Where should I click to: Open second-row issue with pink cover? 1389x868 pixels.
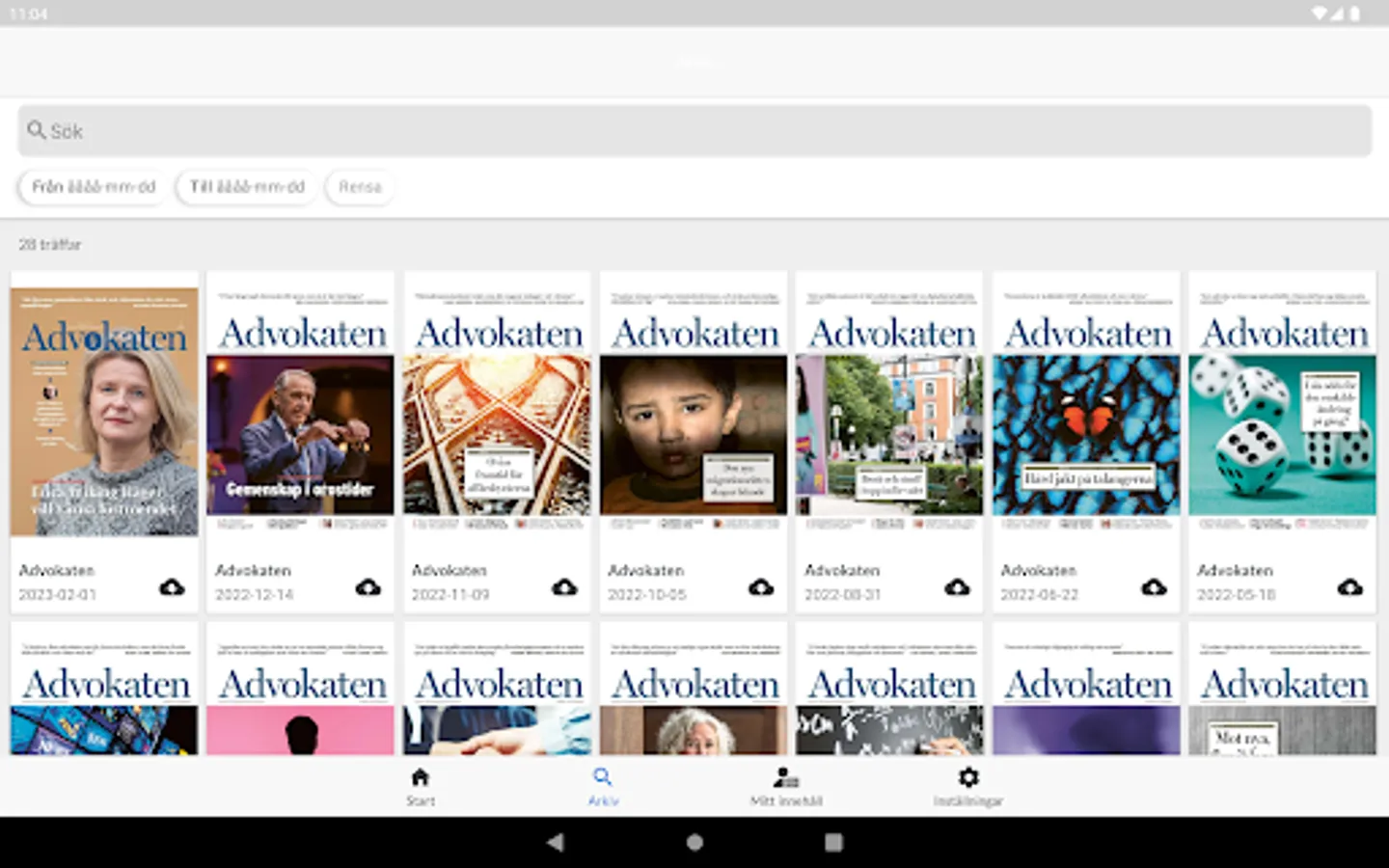pyautogui.click(x=300, y=689)
